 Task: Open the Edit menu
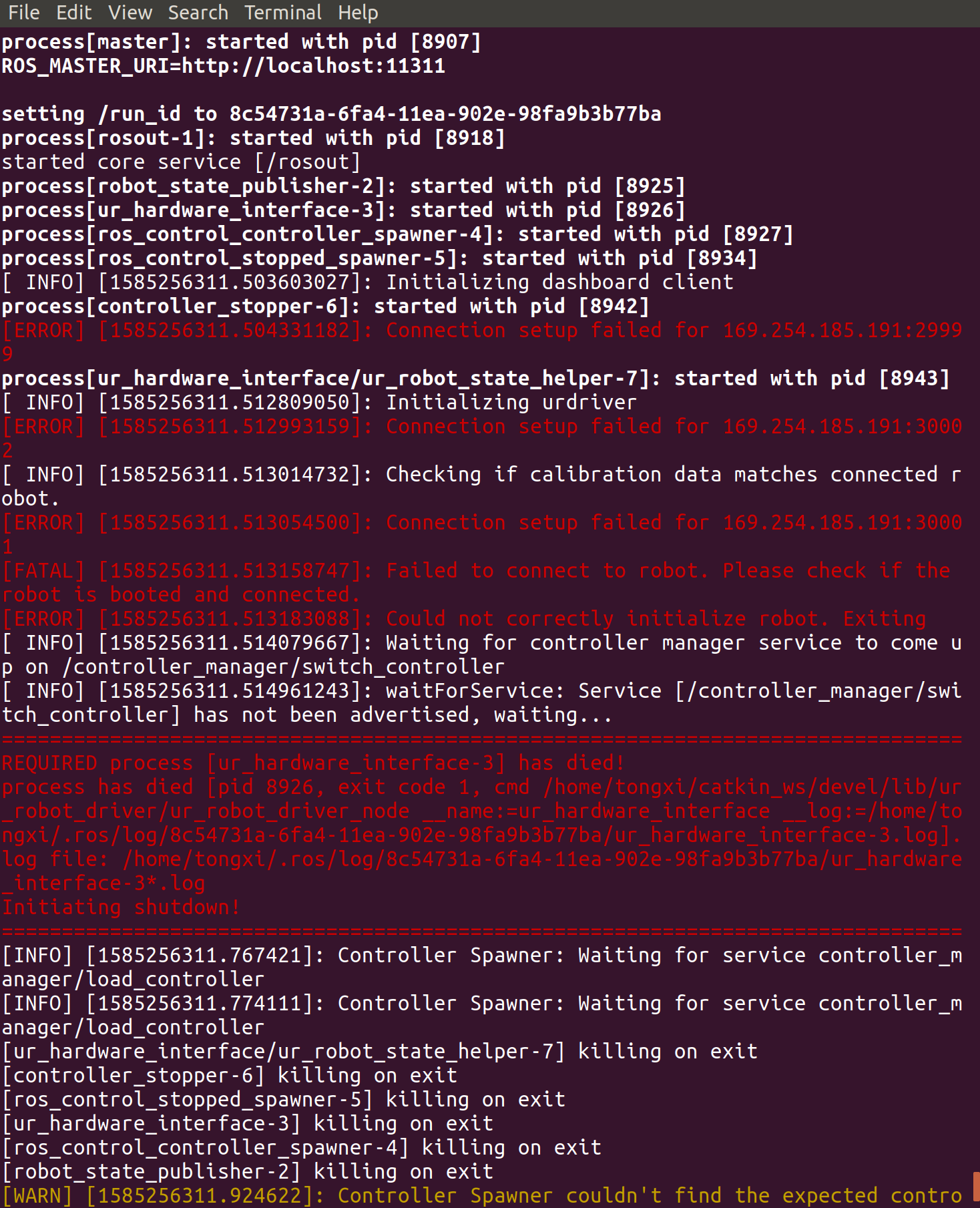coord(74,13)
